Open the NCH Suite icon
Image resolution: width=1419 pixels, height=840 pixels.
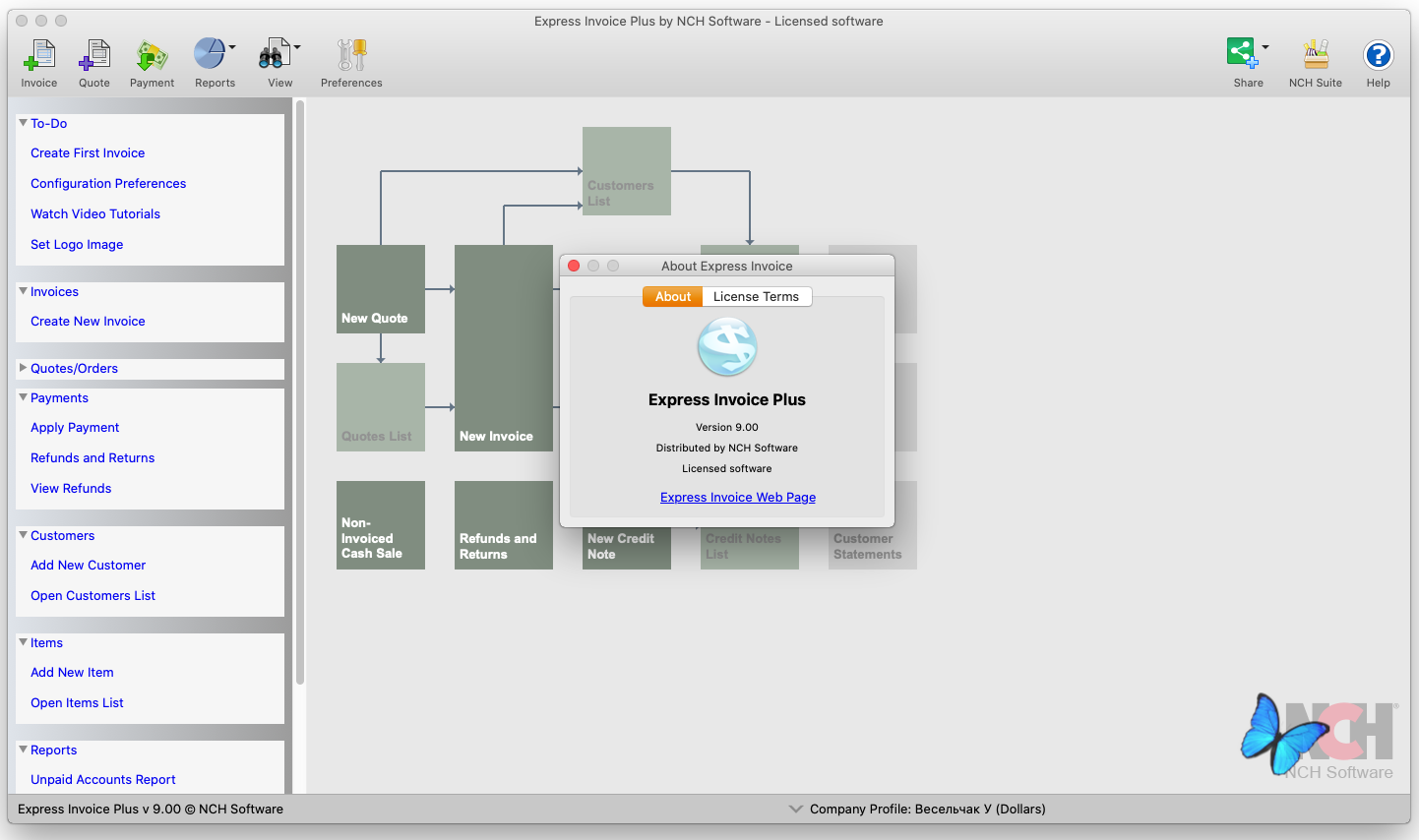(1316, 55)
